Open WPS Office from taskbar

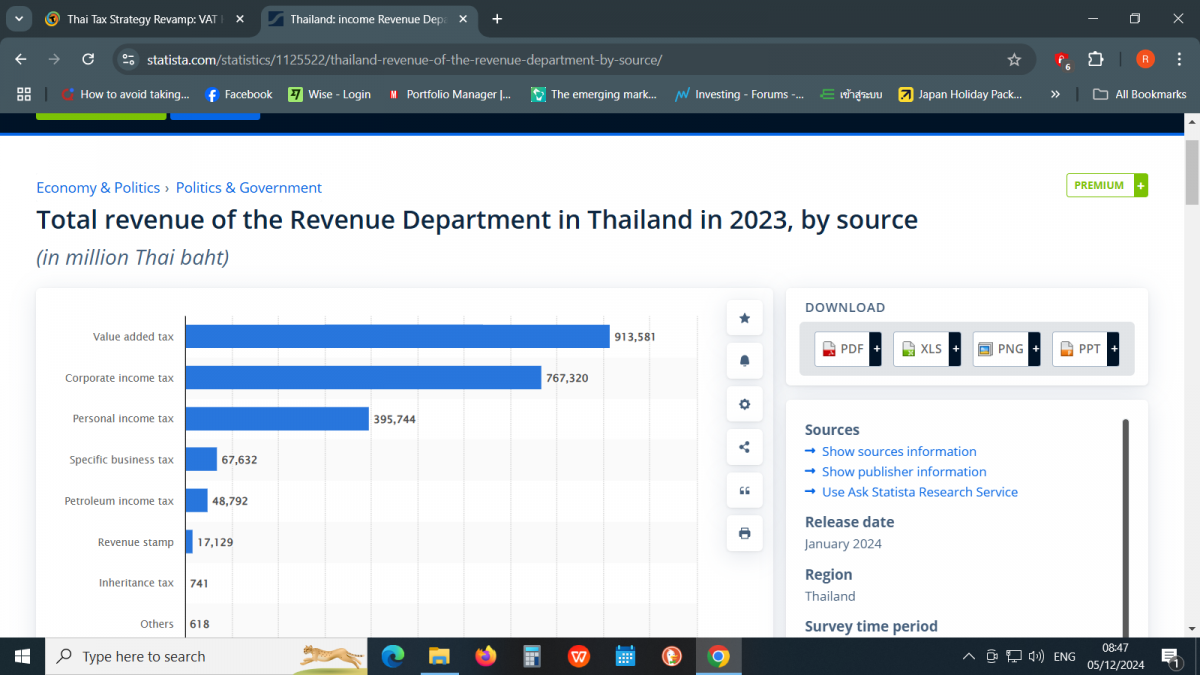(x=579, y=656)
